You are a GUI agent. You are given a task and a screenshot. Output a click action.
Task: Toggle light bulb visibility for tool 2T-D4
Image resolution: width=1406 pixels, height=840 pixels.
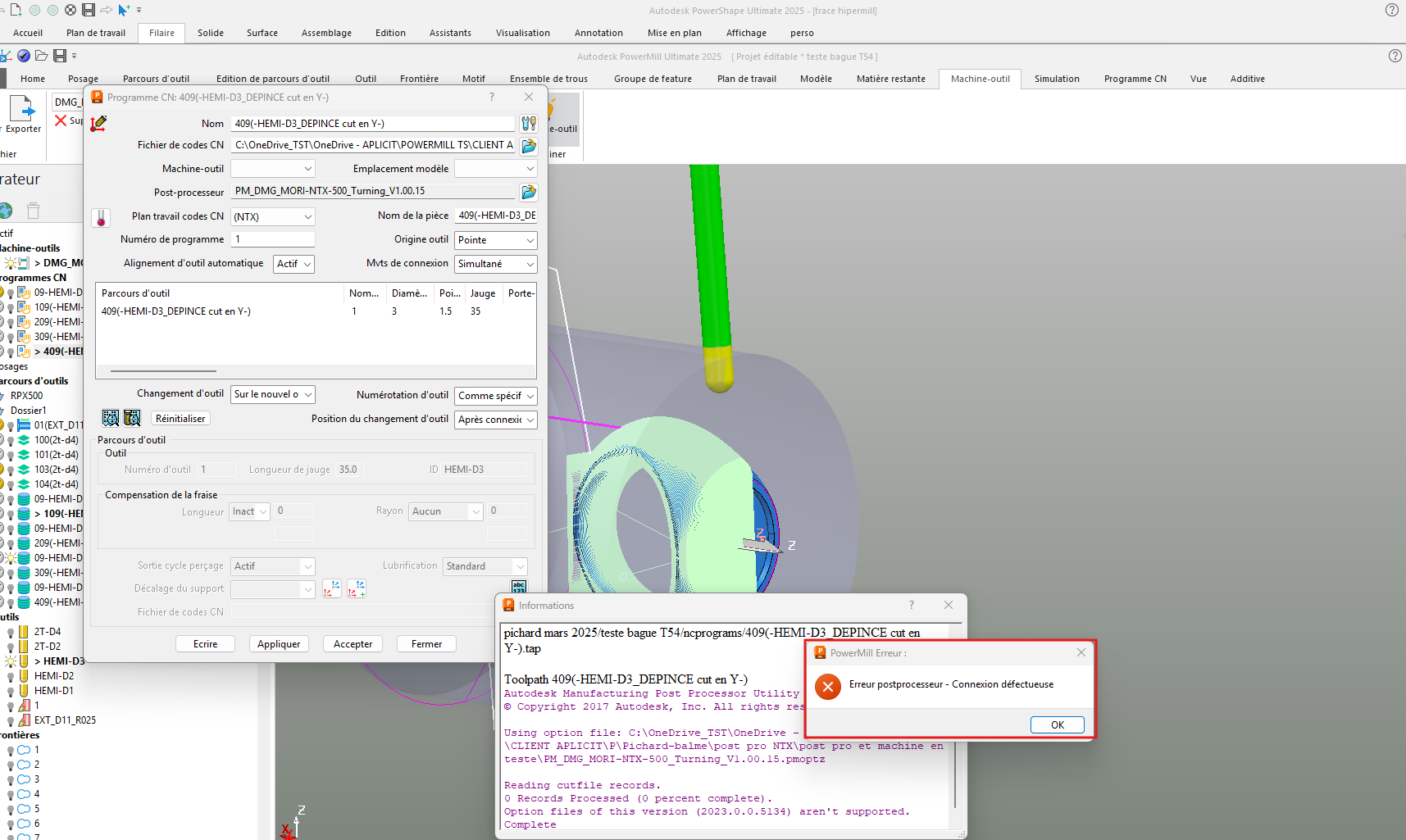(x=11, y=632)
